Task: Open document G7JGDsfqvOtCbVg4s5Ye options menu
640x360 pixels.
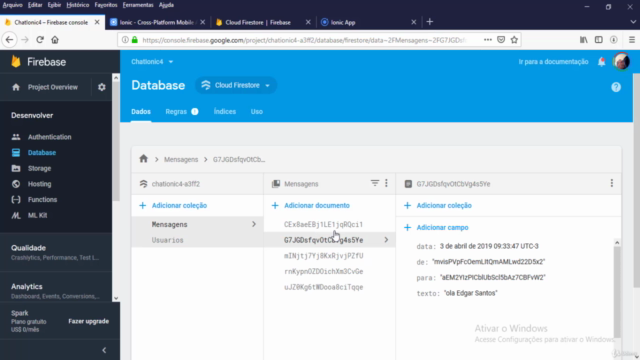Action: [x=611, y=183]
